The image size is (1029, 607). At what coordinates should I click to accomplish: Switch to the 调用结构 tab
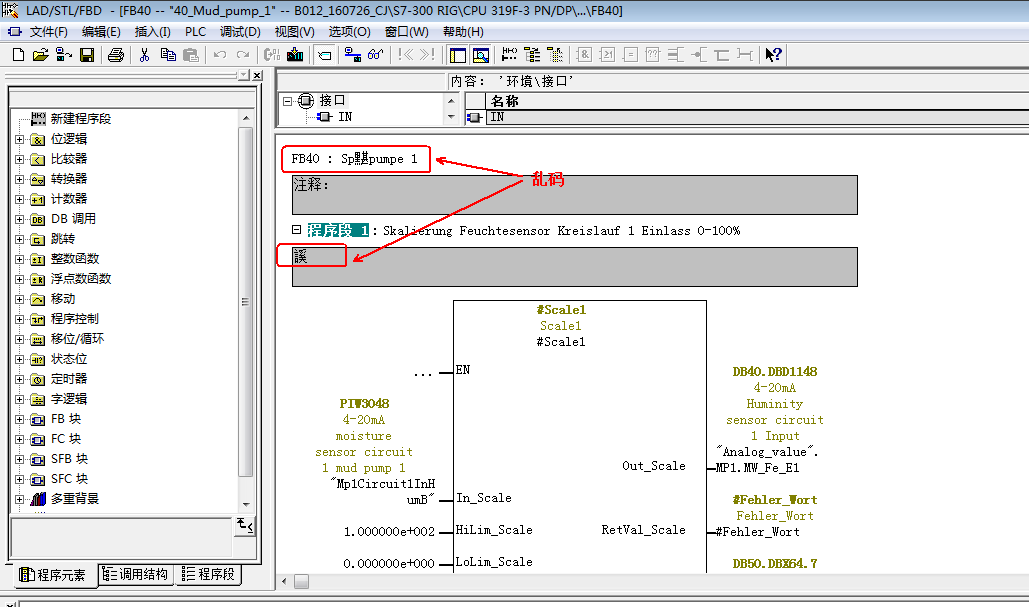[x=136, y=575]
